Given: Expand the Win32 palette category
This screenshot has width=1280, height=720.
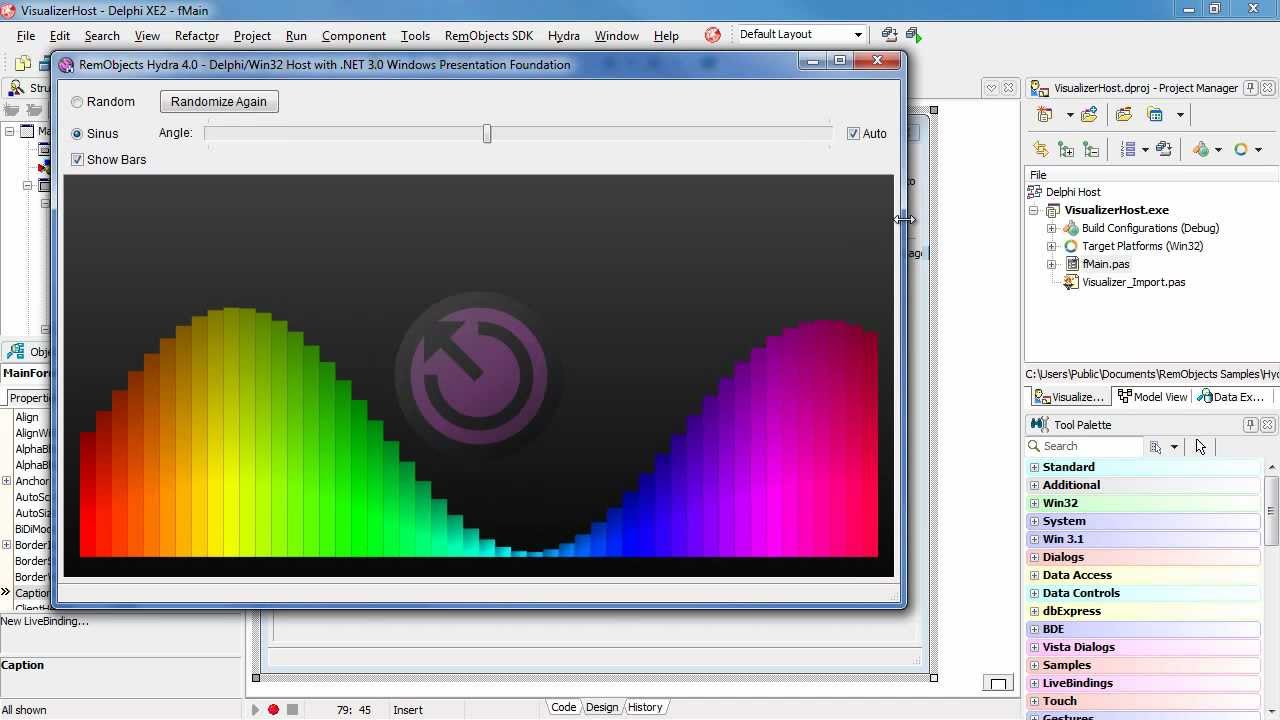Looking at the screenshot, I should coord(1035,503).
